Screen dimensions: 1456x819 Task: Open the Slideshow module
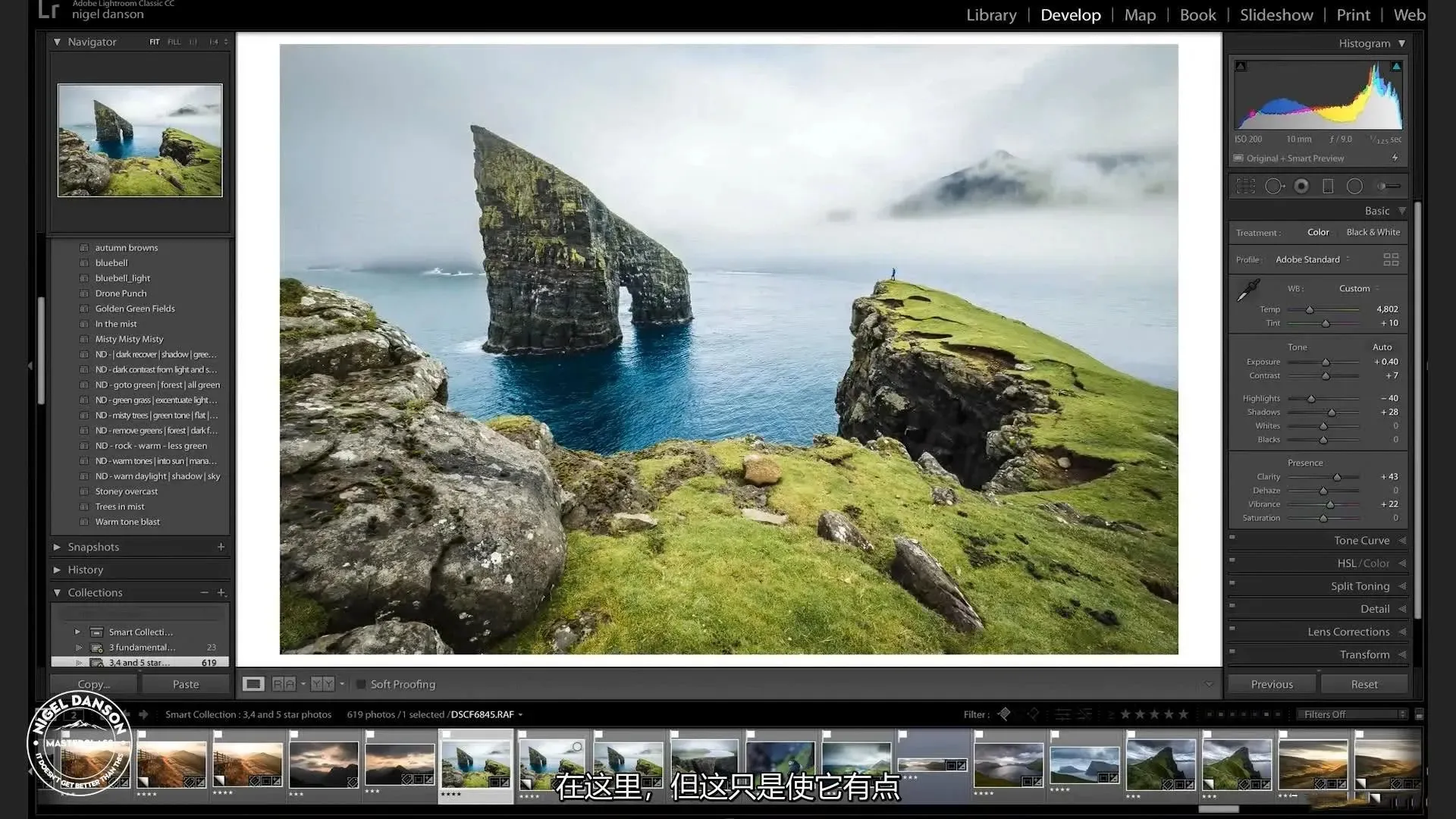[1276, 15]
